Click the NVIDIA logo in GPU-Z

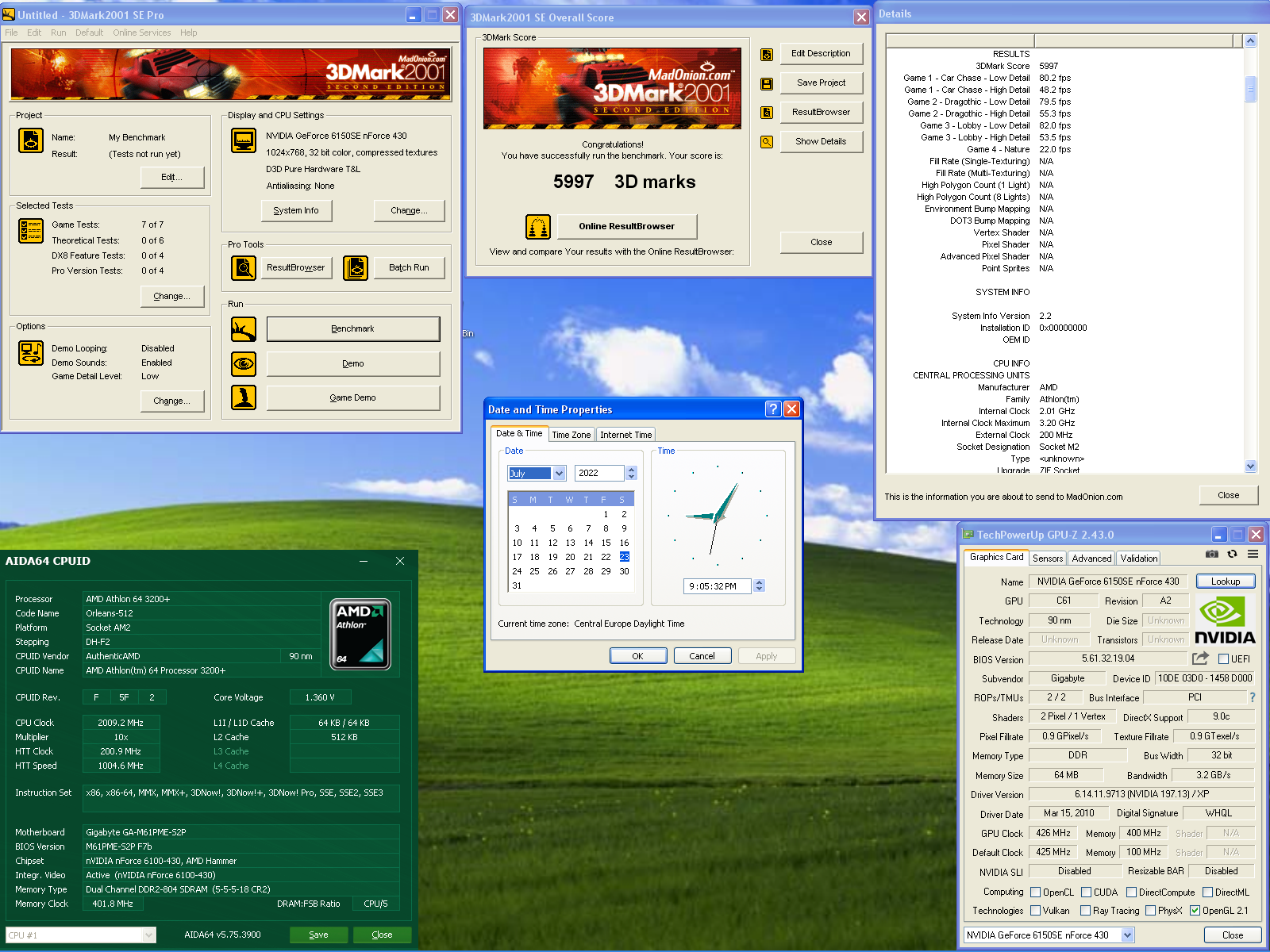pyautogui.click(x=1225, y=620)
